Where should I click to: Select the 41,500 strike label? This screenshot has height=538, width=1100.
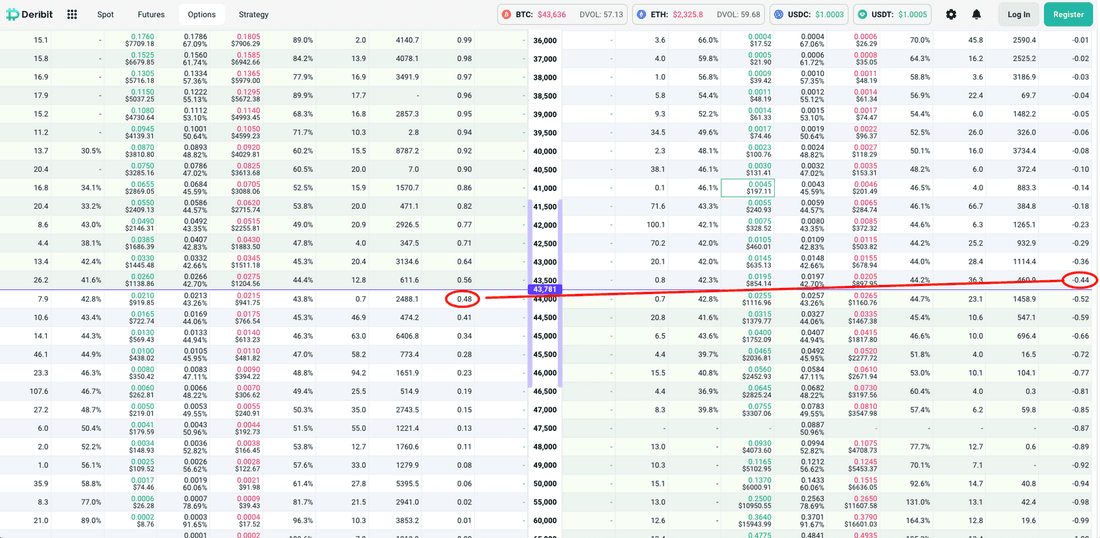pos(545,206)
